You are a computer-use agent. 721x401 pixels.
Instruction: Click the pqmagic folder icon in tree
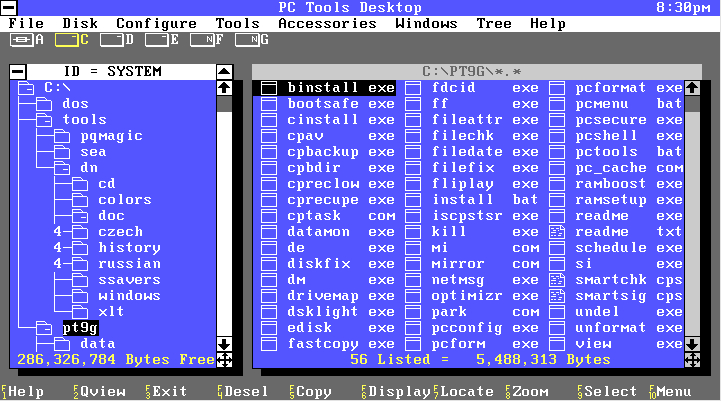(x=62, y=136)
